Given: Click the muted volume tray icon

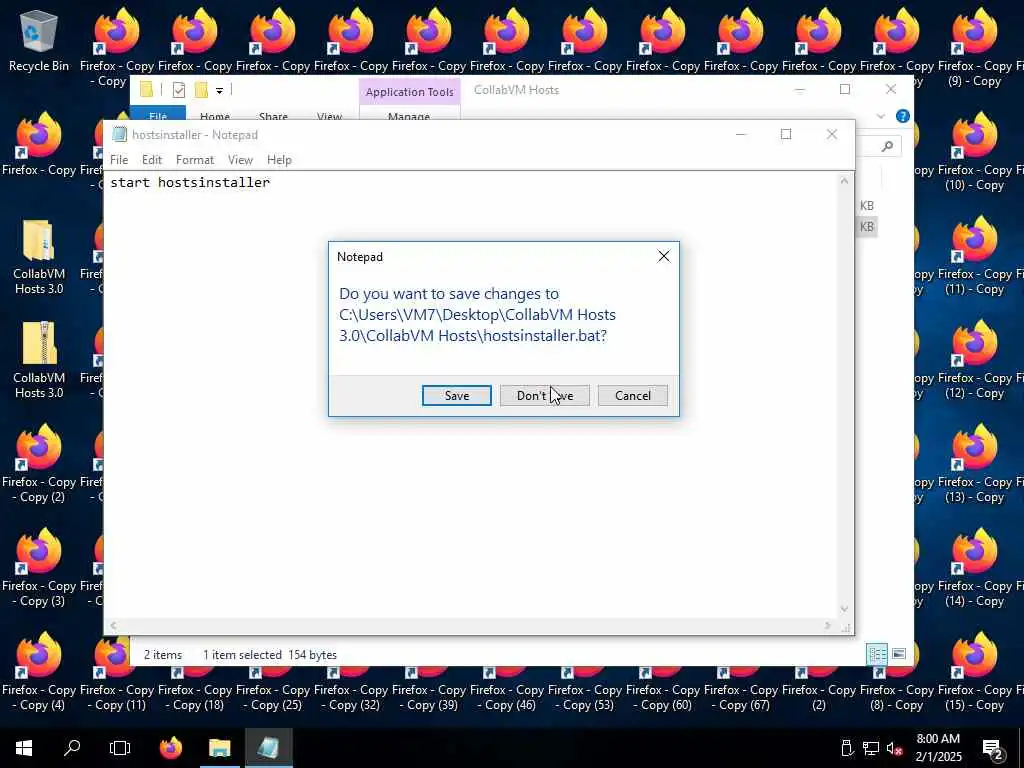Looking at the screenshot, I should [895, 748].
